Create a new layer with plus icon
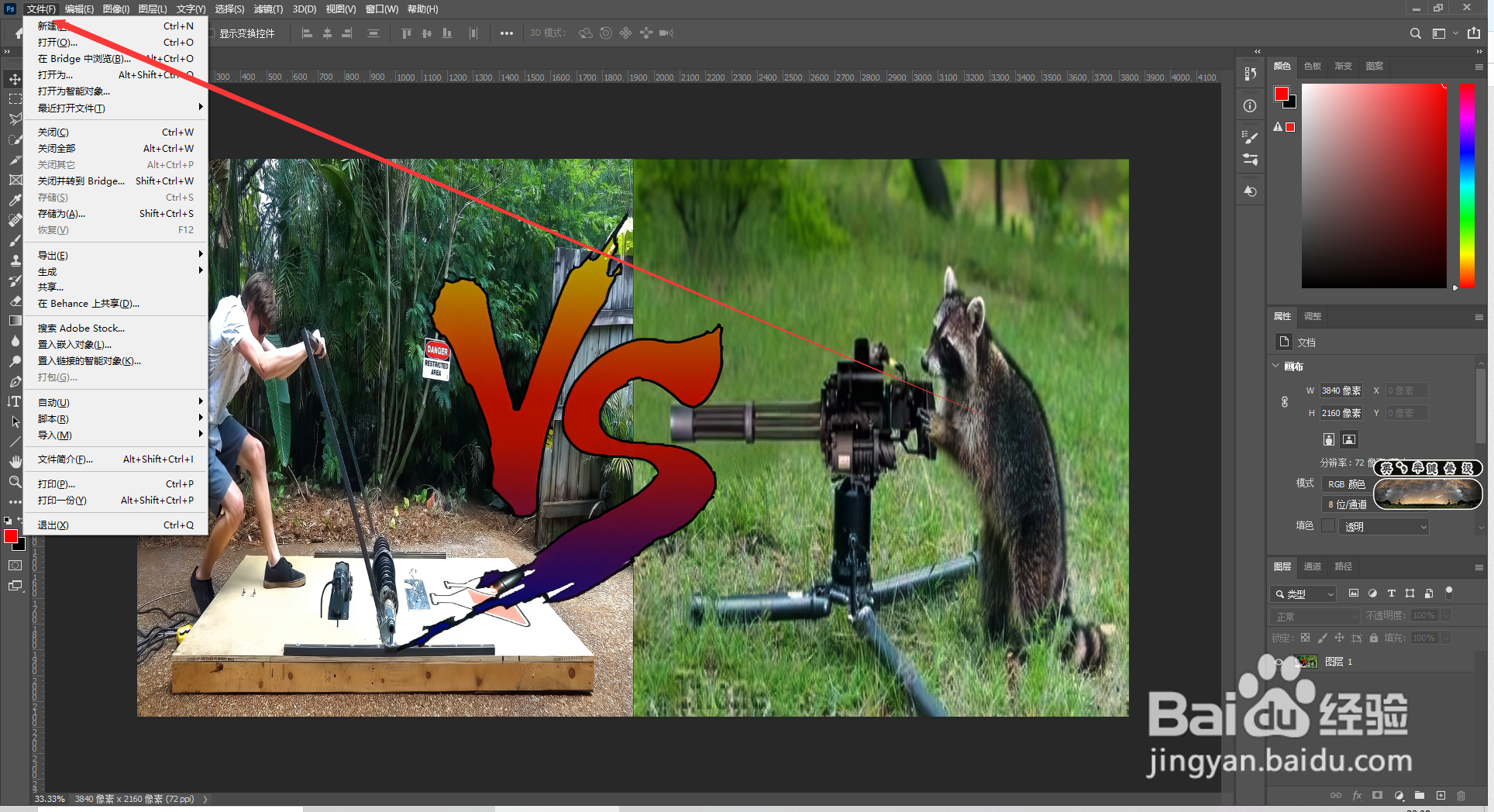Viewport: 1494px width, 812px height. point(1441,795)
